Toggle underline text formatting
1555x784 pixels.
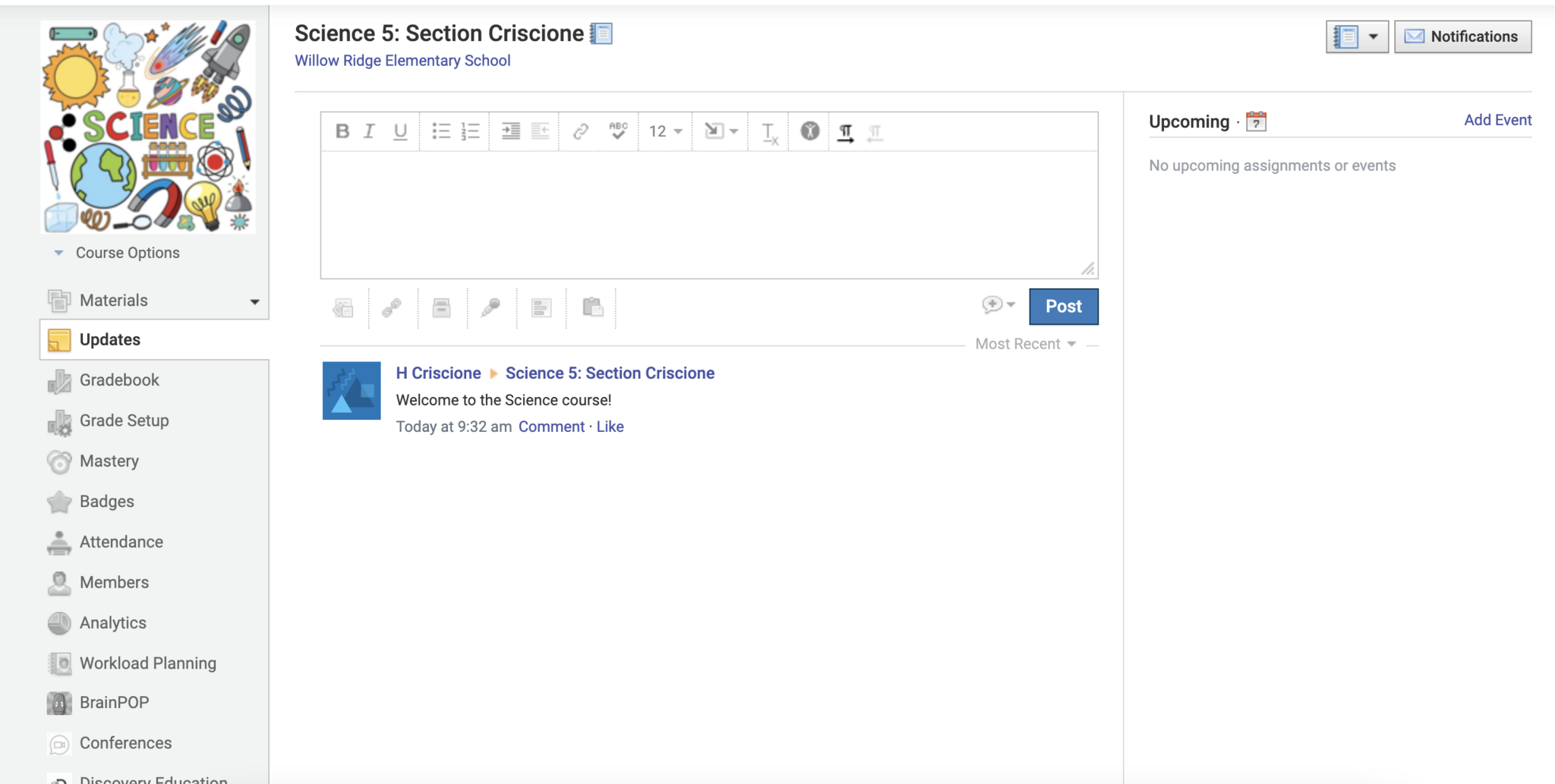point(400,131)
